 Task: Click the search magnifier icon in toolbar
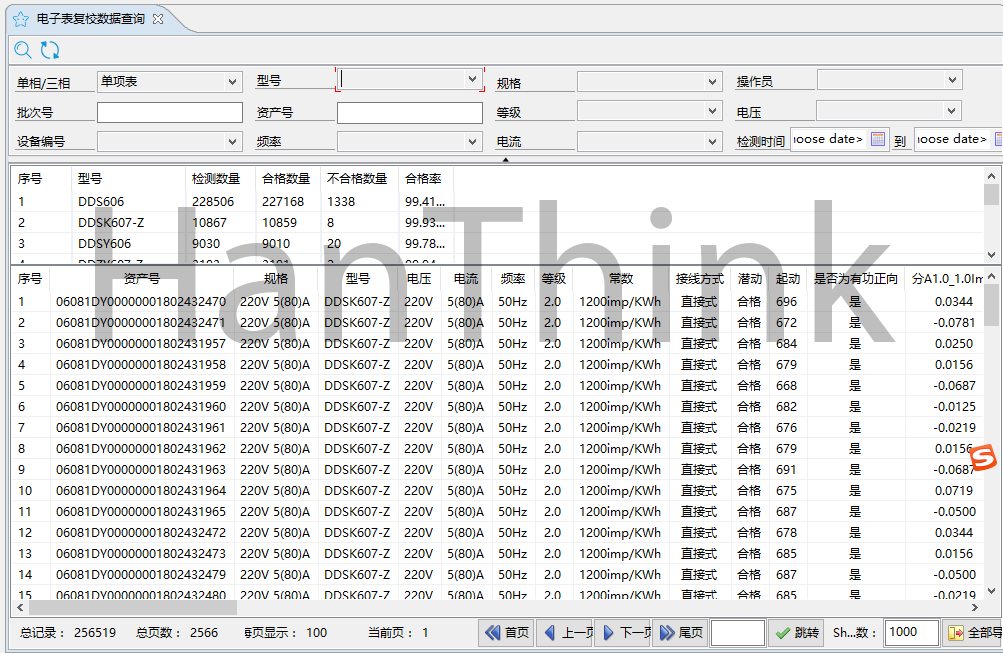coord(23,49)
